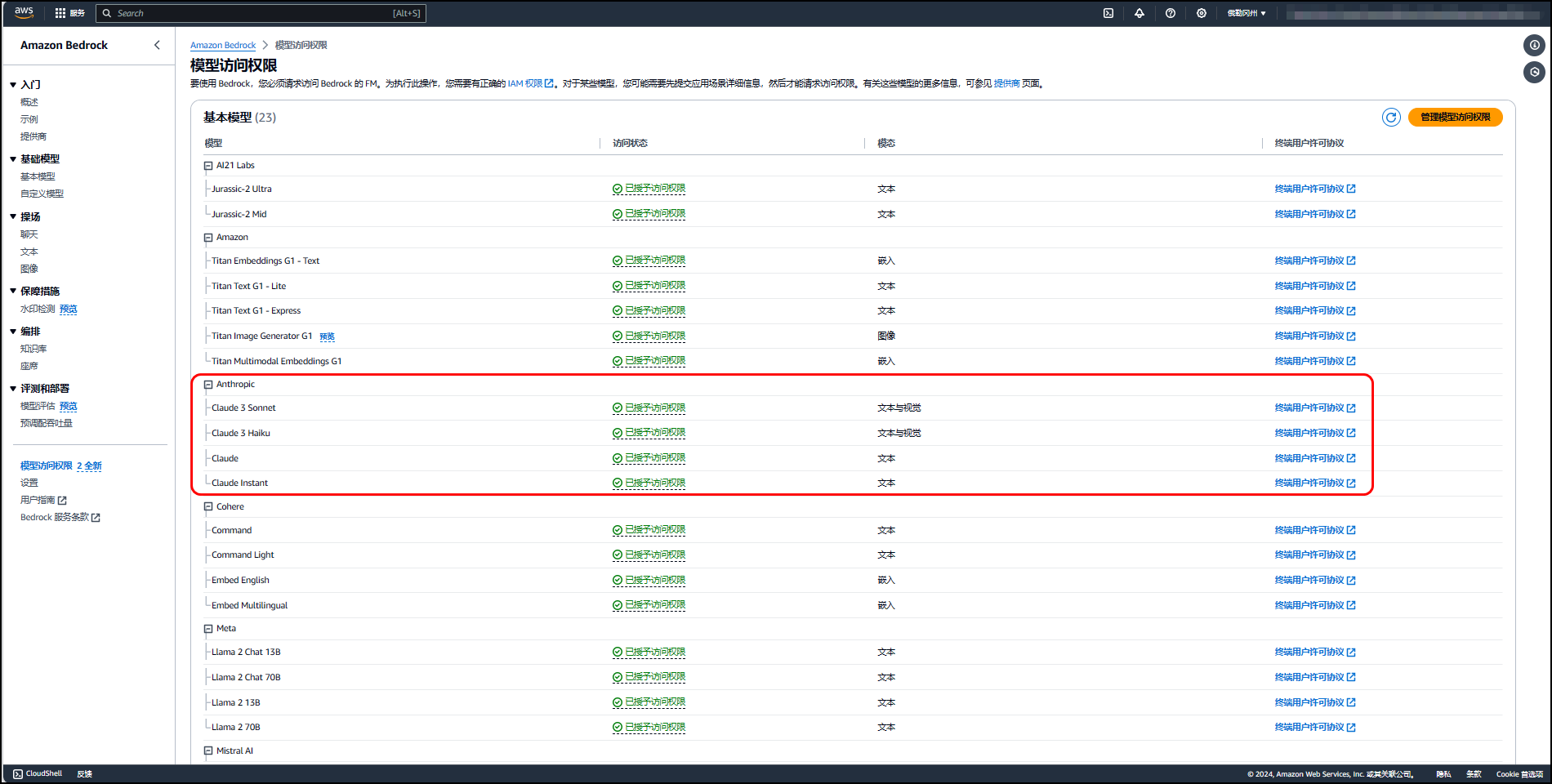Image resolution: width=1552 pixels, height=784 pixels.
Task: Click CloudShell in the bottom bar
Action: coord(38,773)
